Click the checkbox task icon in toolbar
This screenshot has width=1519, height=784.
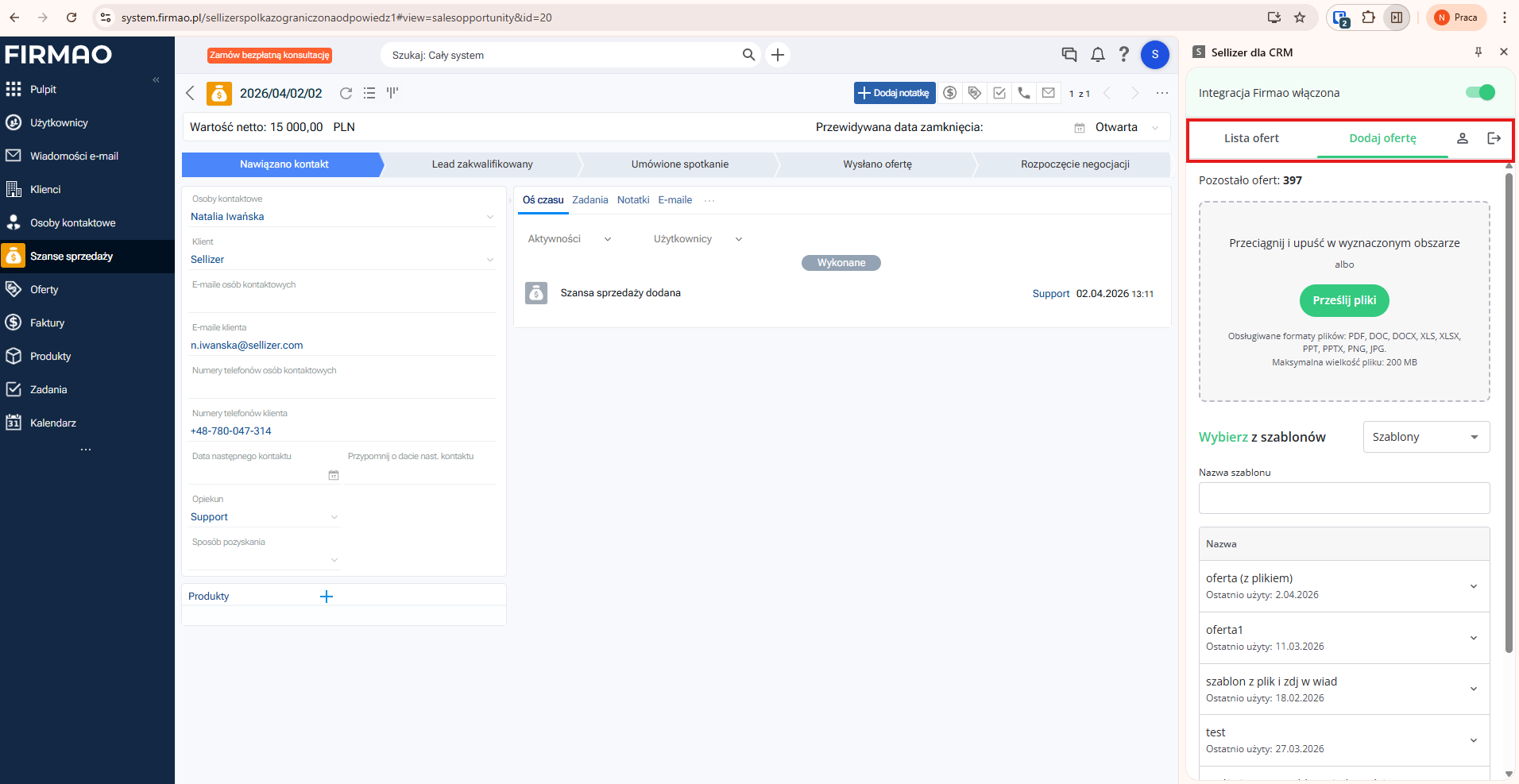tap(999, 93)
